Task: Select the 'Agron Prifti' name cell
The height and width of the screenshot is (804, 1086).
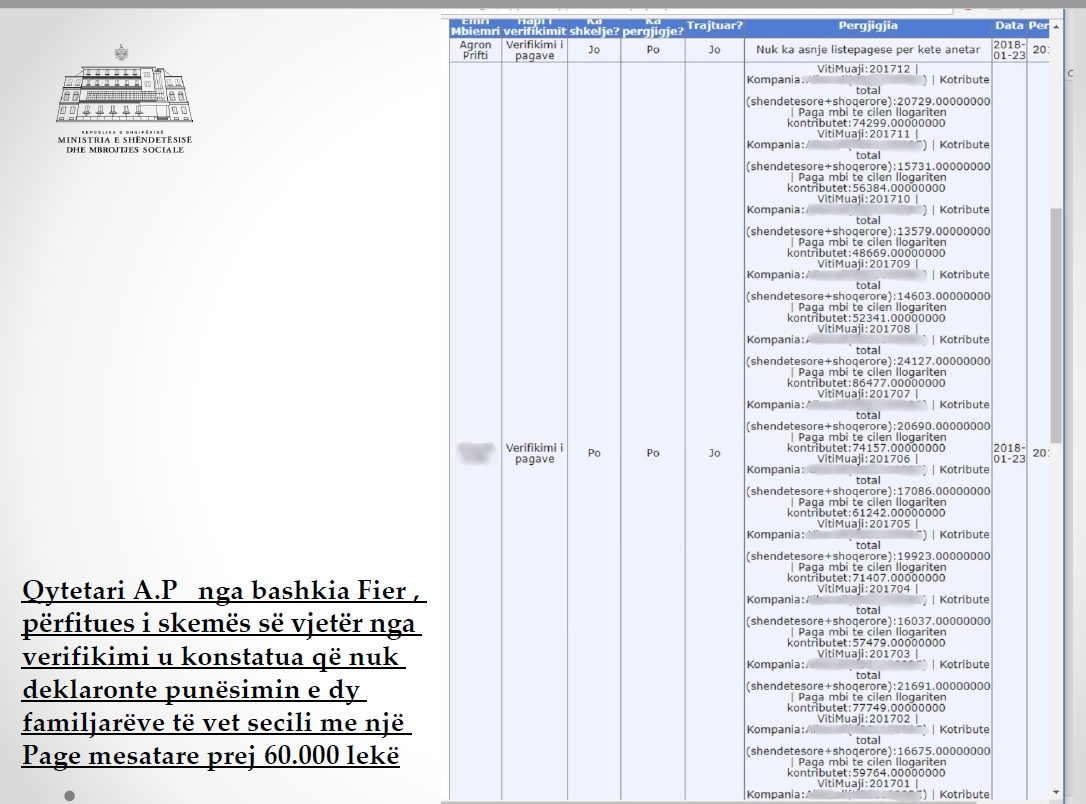Action: pyautogui.click(x=474, y=50)
